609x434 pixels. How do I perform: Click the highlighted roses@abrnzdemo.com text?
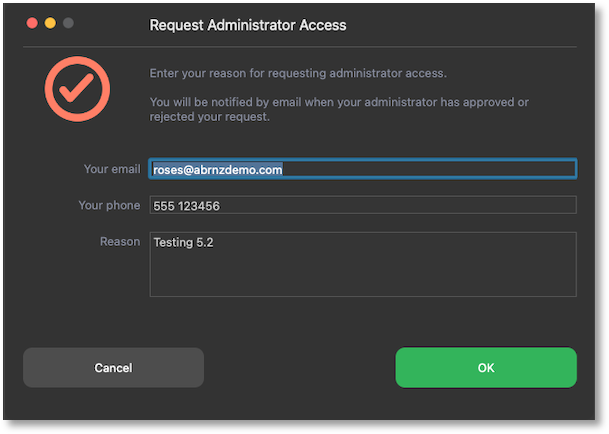[218, 170]
